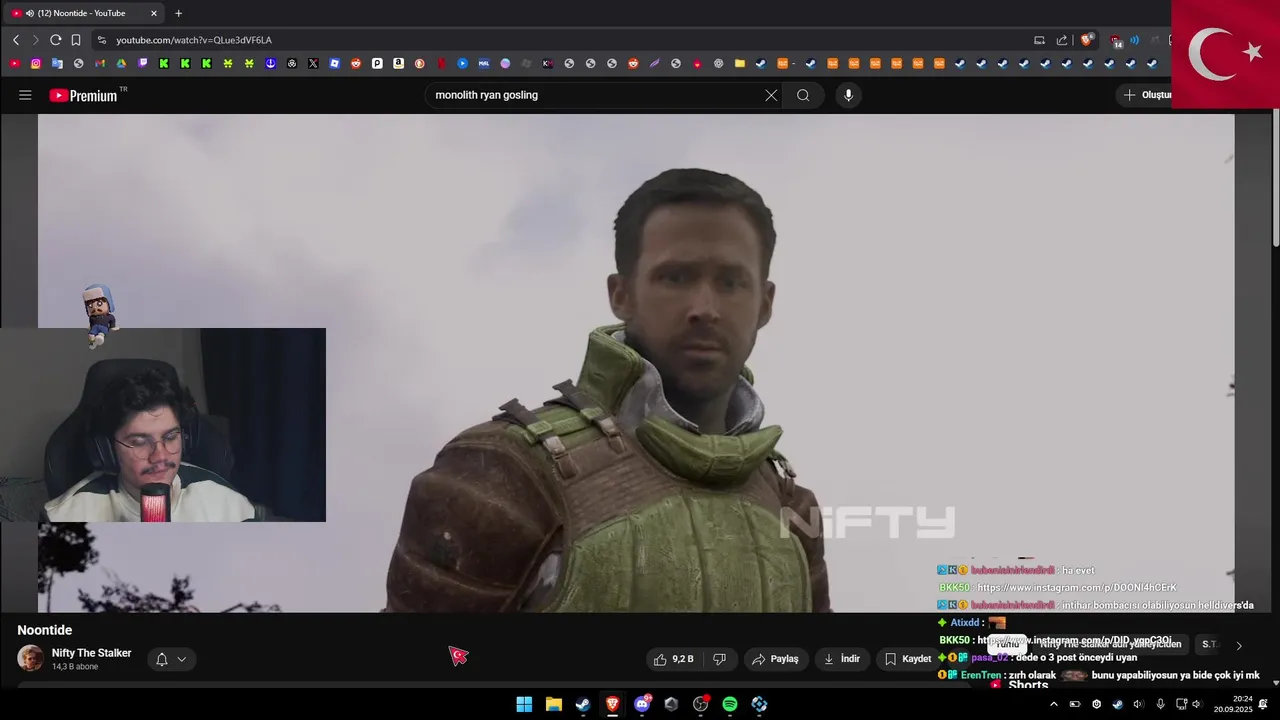Open the Twitch bookmark
1280x720 pixels.
pyautogui.click(x=143, y=63)
